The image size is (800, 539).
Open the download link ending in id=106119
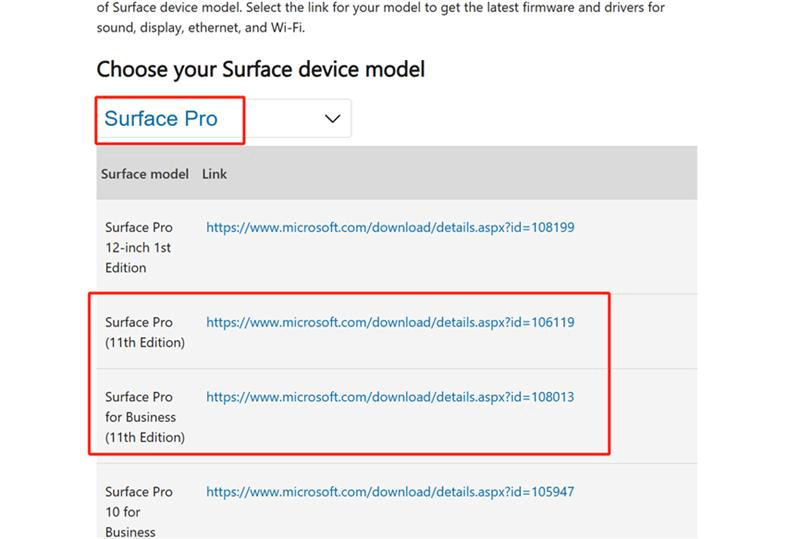(390, 322)
